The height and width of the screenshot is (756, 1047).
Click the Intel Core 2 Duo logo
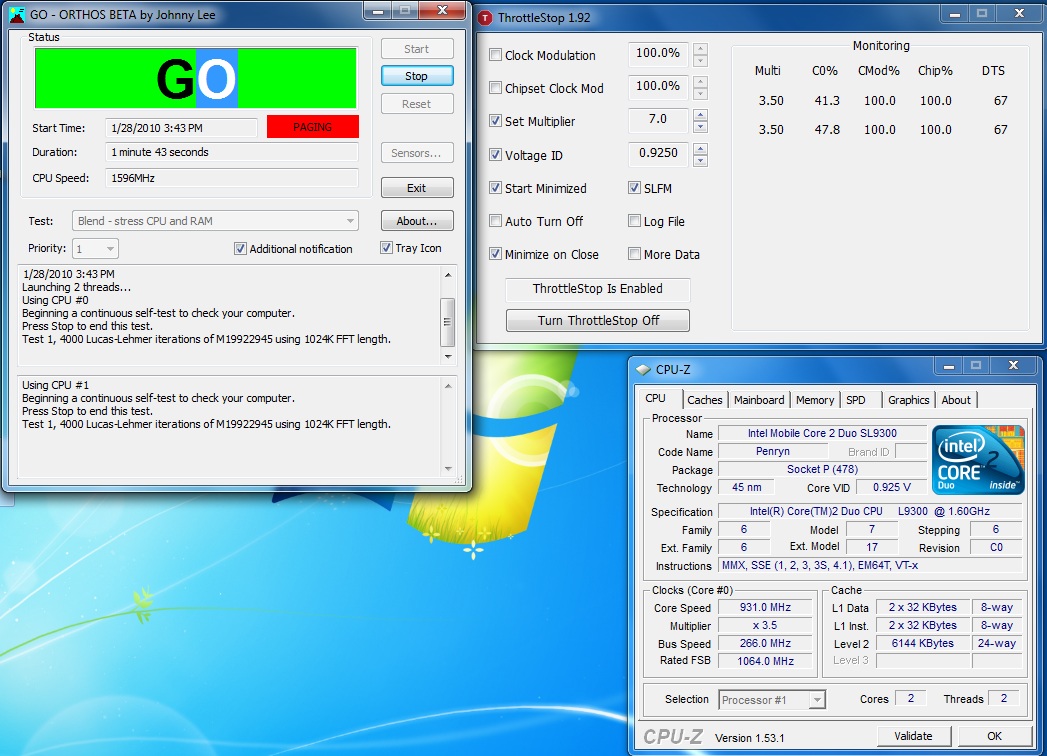[978, 459]
